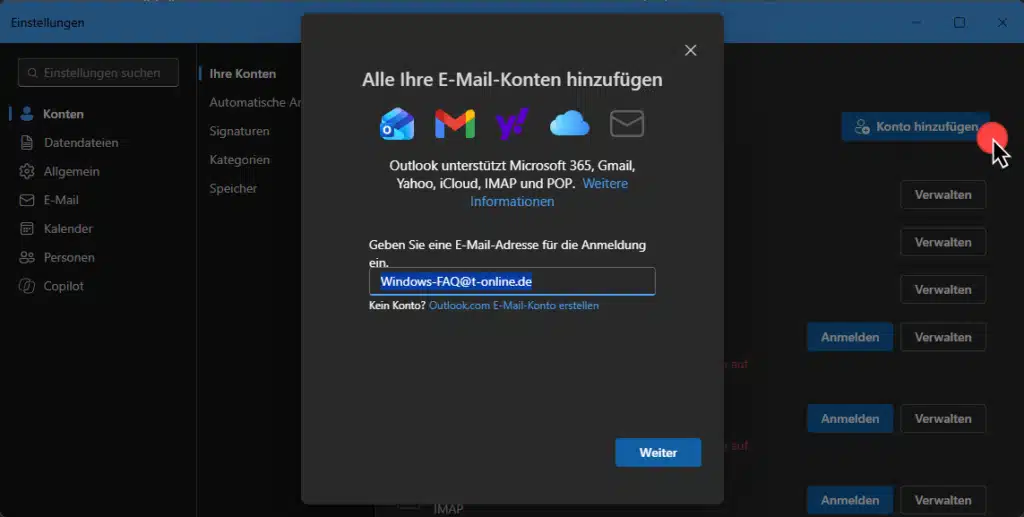
Task: Click the Gmail provider icon
Action: click(x=455, y=124)
